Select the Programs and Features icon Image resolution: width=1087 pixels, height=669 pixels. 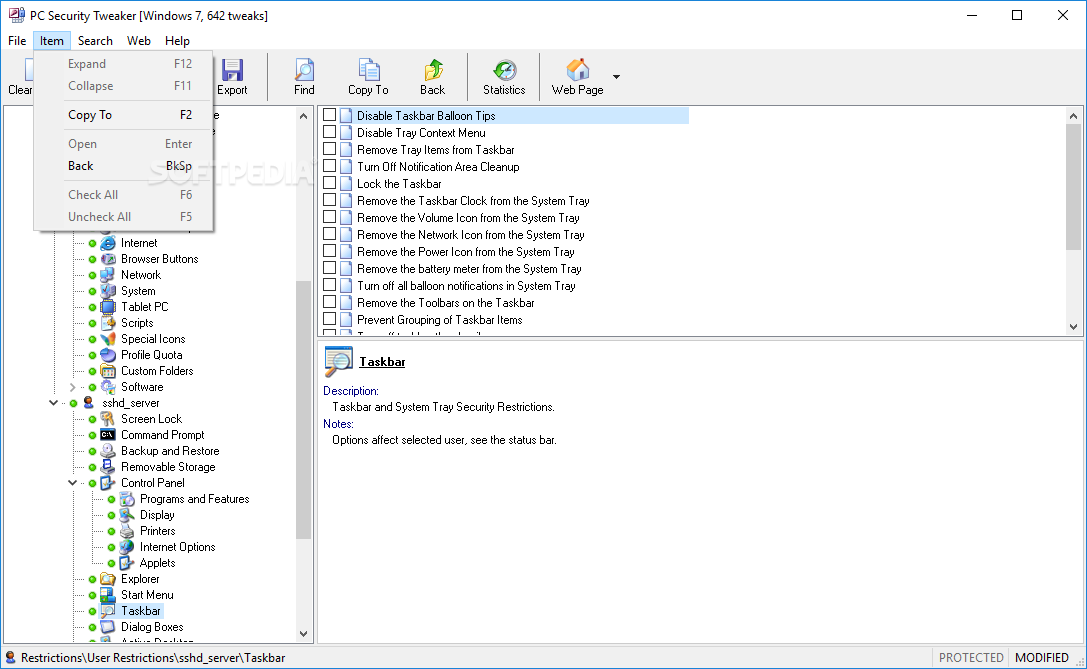(x=127, y=499)
